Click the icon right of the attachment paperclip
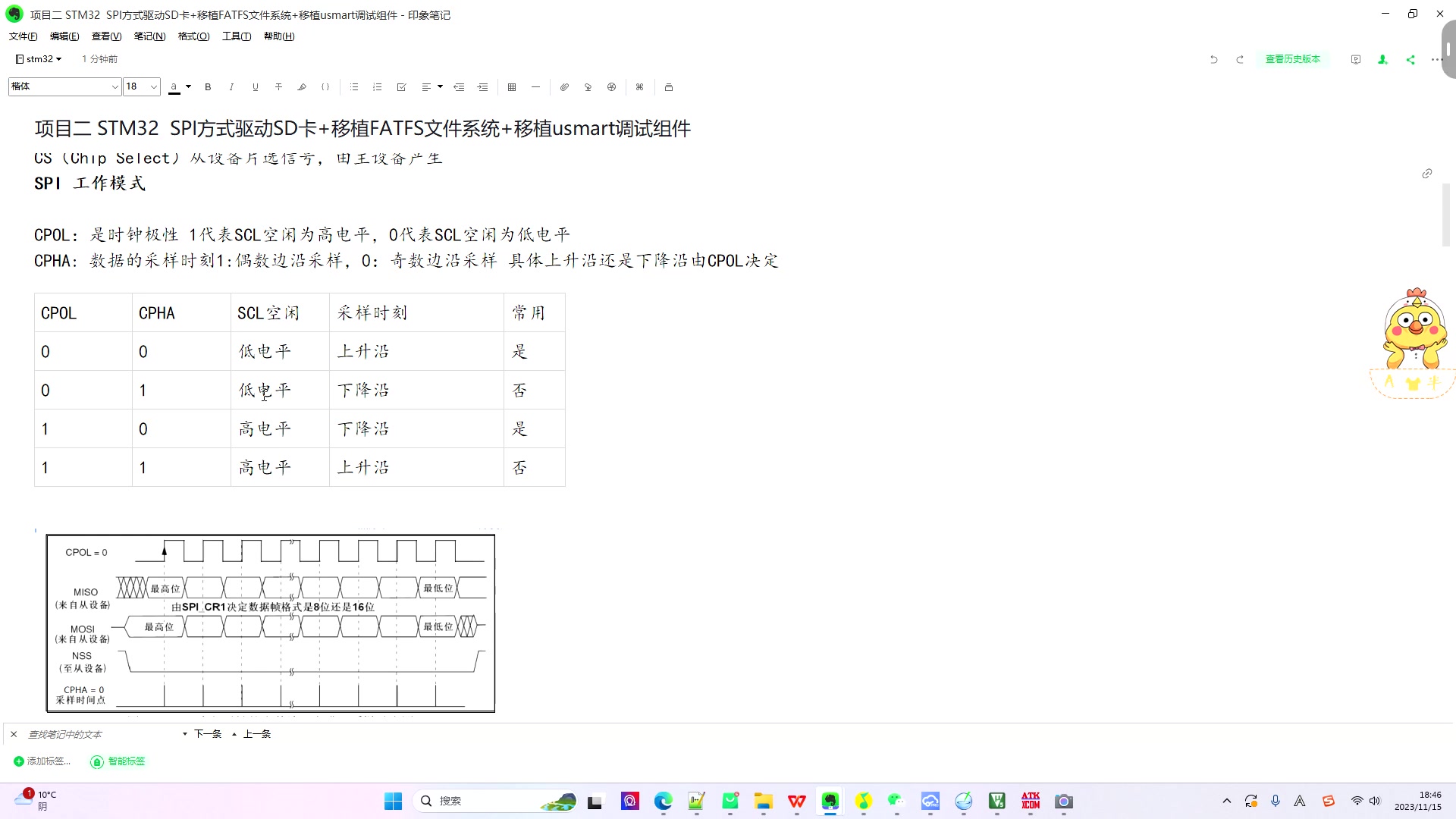 pos(588,87)
